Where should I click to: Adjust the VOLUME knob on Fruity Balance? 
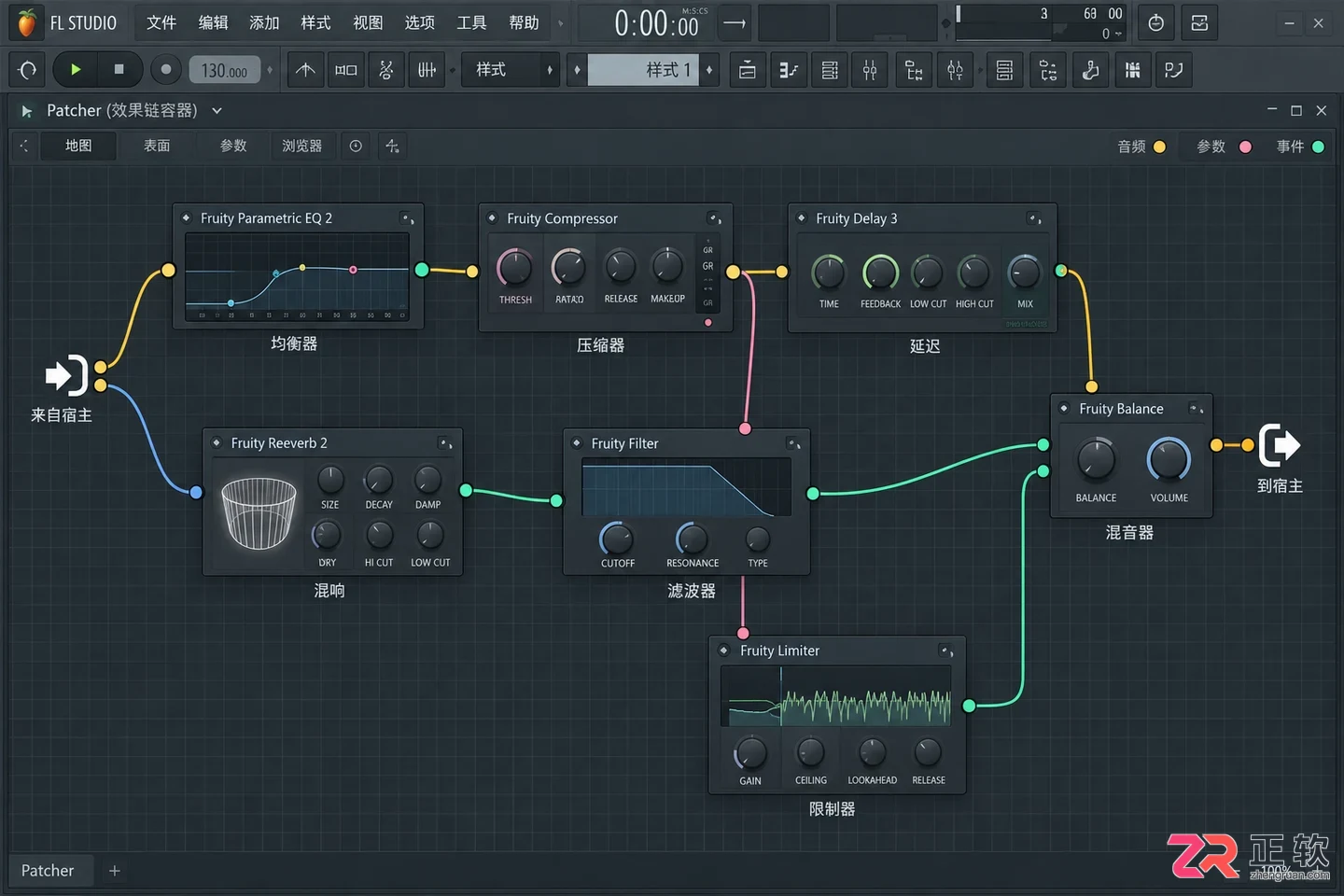click(1169, 460)
